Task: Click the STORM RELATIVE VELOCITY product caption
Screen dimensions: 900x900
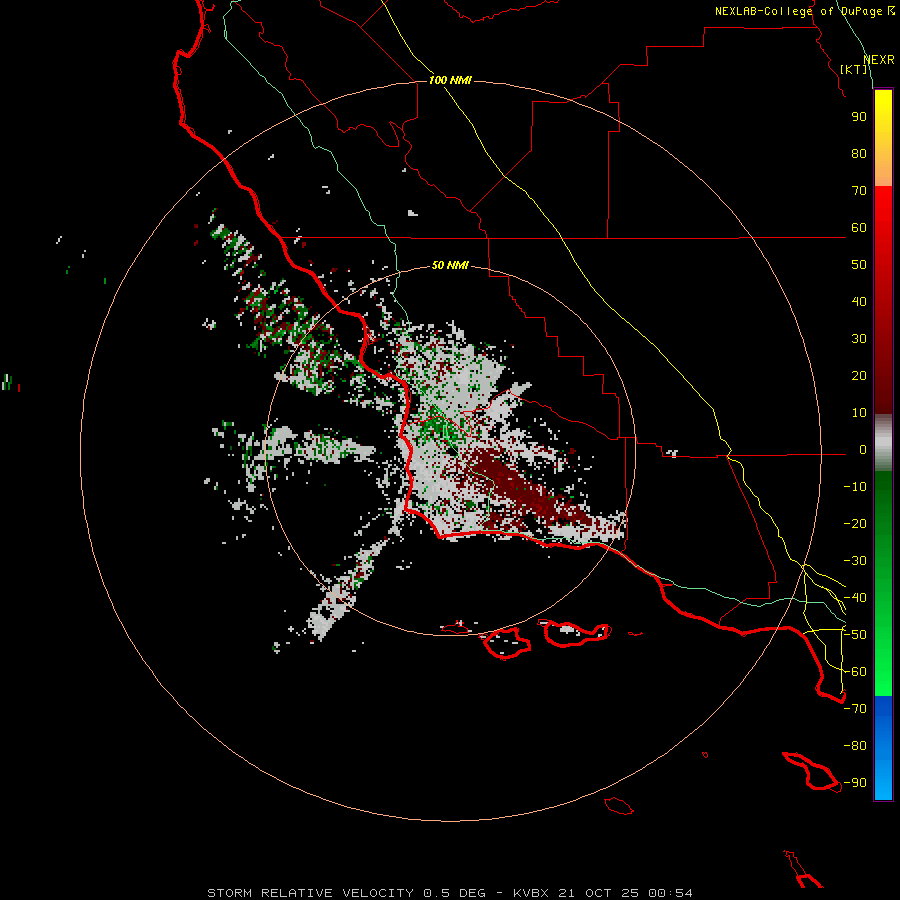Action: 310,893
